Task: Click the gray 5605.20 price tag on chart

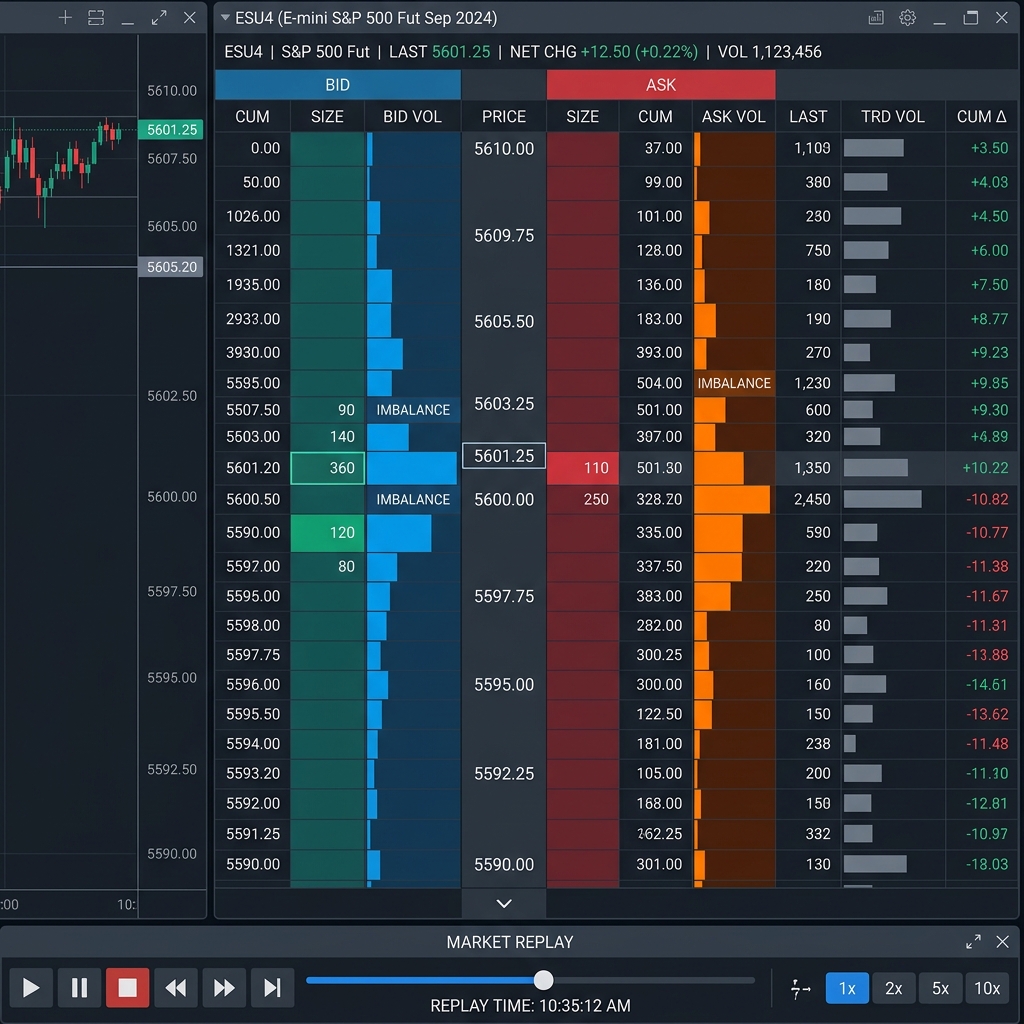Action: 171,266
